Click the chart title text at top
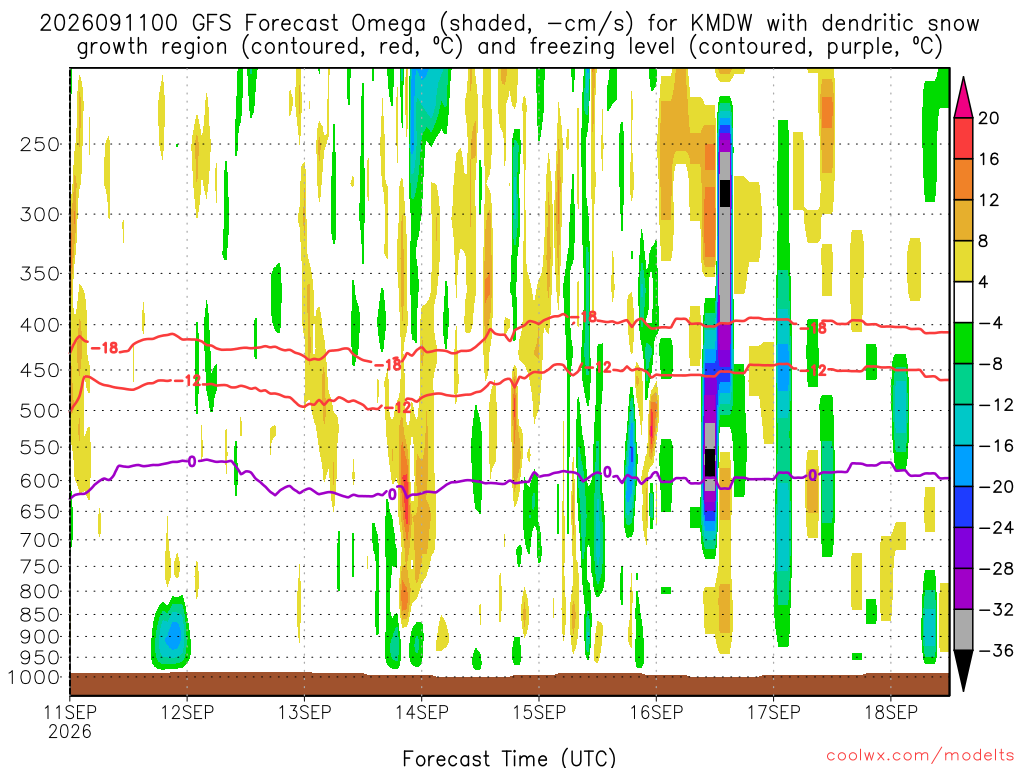The width and height of the screenshot is (1024, 768). 509,35
